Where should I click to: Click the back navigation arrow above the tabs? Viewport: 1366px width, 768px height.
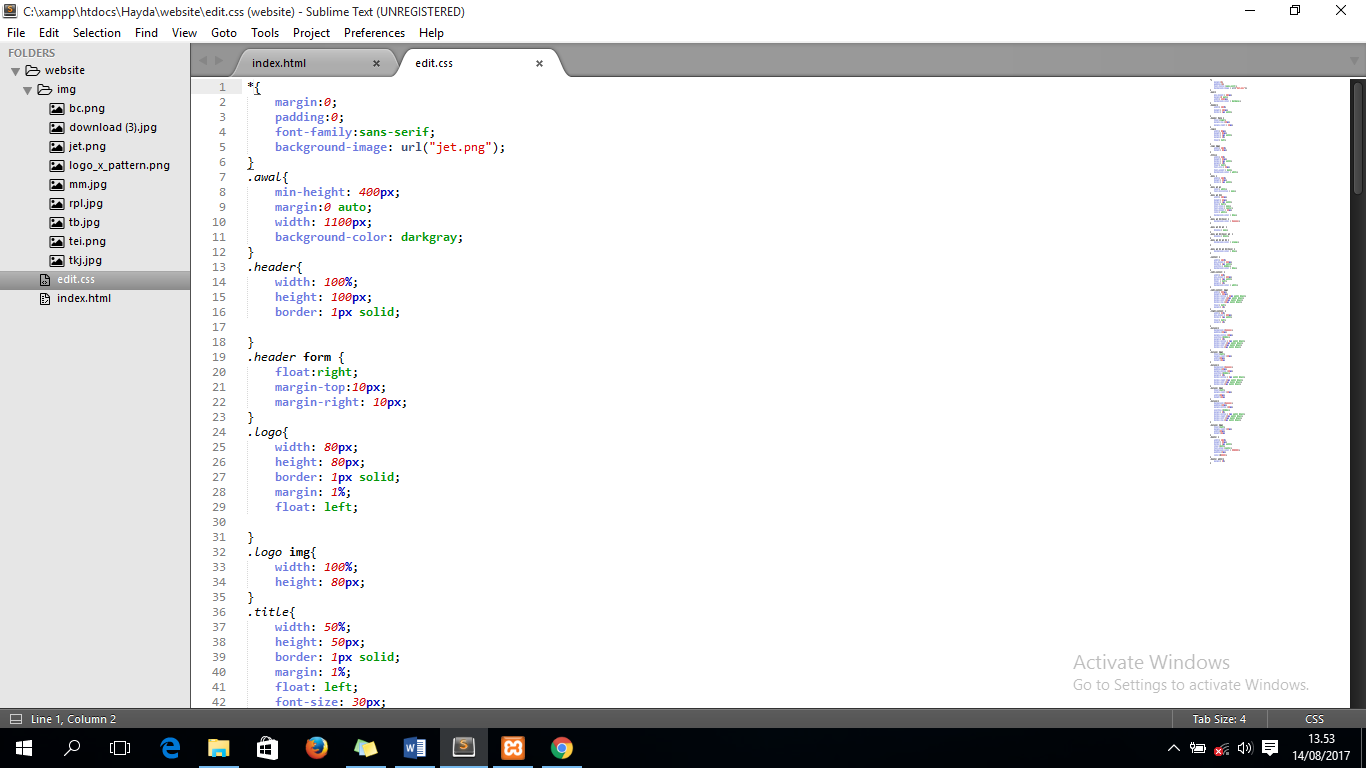click(x=204, y=61)
